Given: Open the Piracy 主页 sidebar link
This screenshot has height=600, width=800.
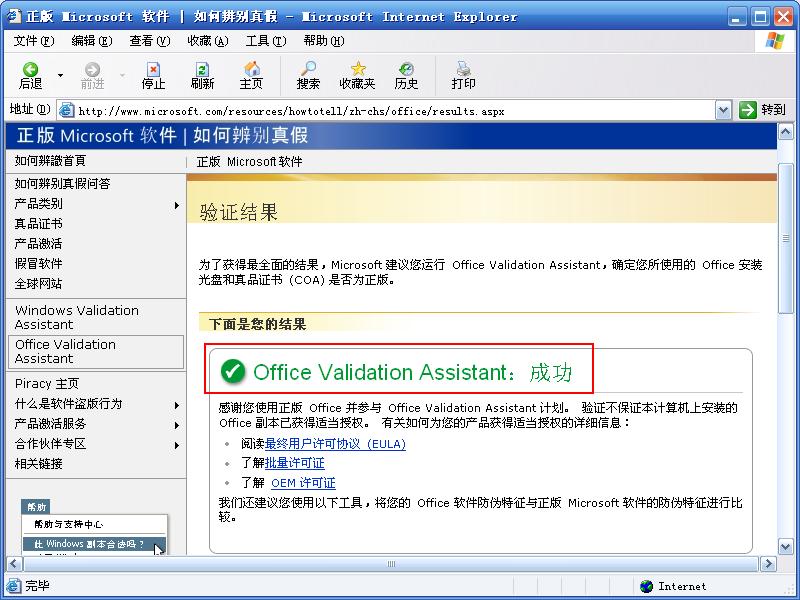Looking at the screenshot, I should click(x=47, y=383).
